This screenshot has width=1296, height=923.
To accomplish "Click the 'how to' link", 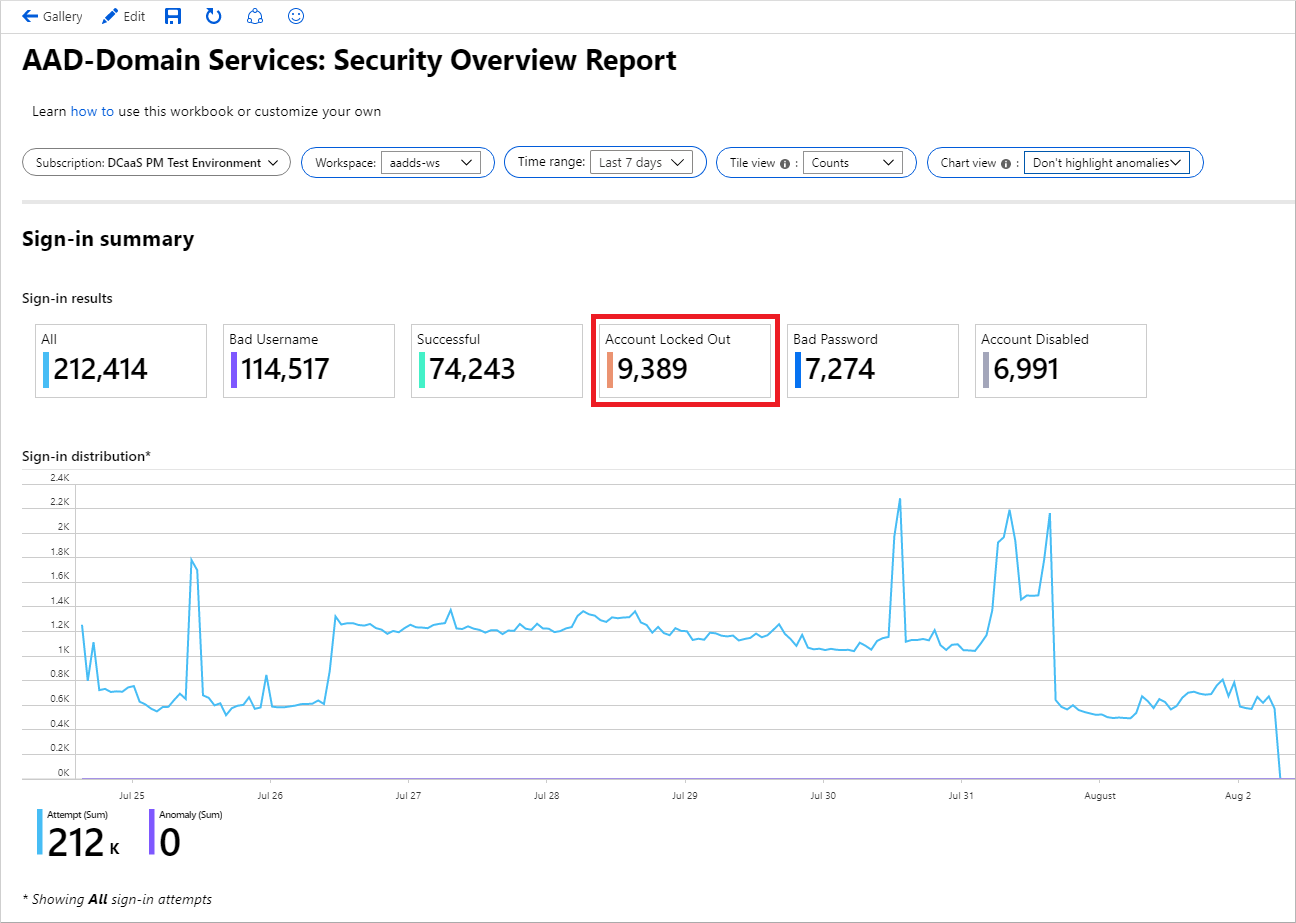I will 92,111.
